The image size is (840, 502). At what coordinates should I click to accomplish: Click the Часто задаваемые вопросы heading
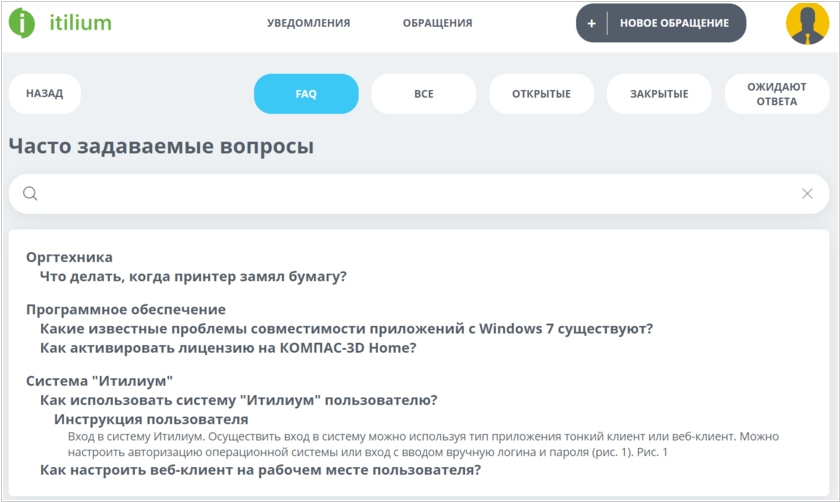(x=161, y=146)
